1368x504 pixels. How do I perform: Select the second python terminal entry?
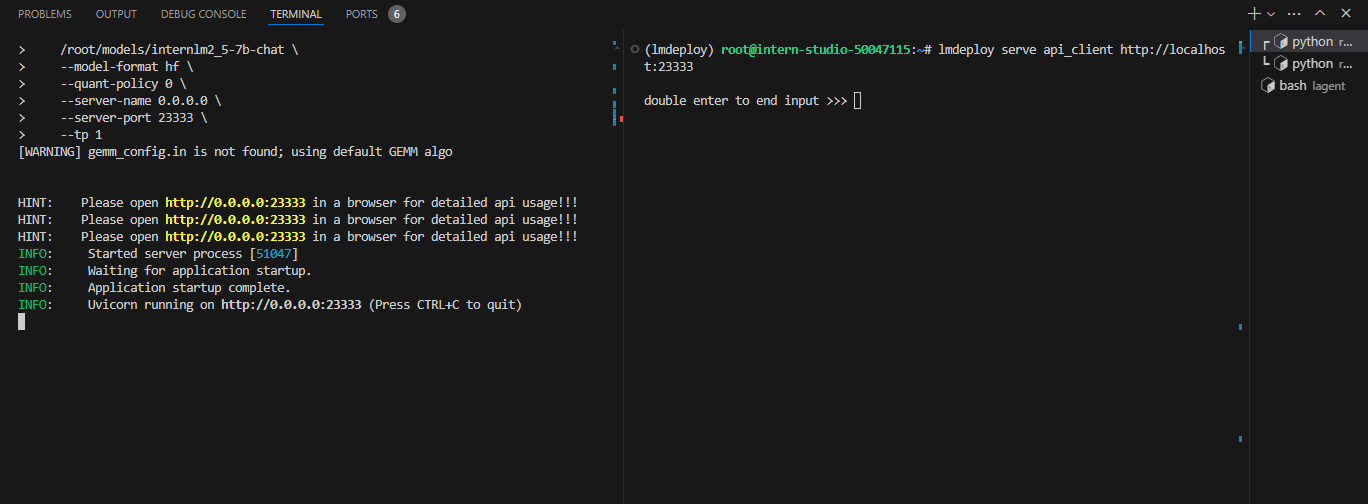(x=1309, y=64)
